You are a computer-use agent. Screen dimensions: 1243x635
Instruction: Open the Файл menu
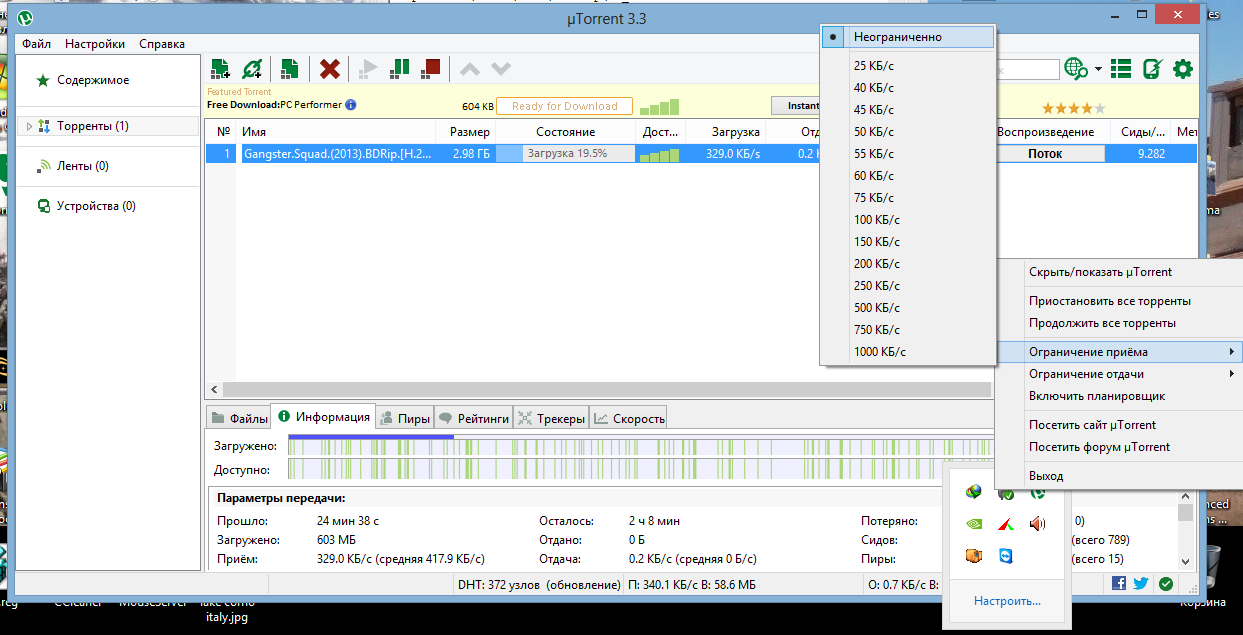[36, 44]
